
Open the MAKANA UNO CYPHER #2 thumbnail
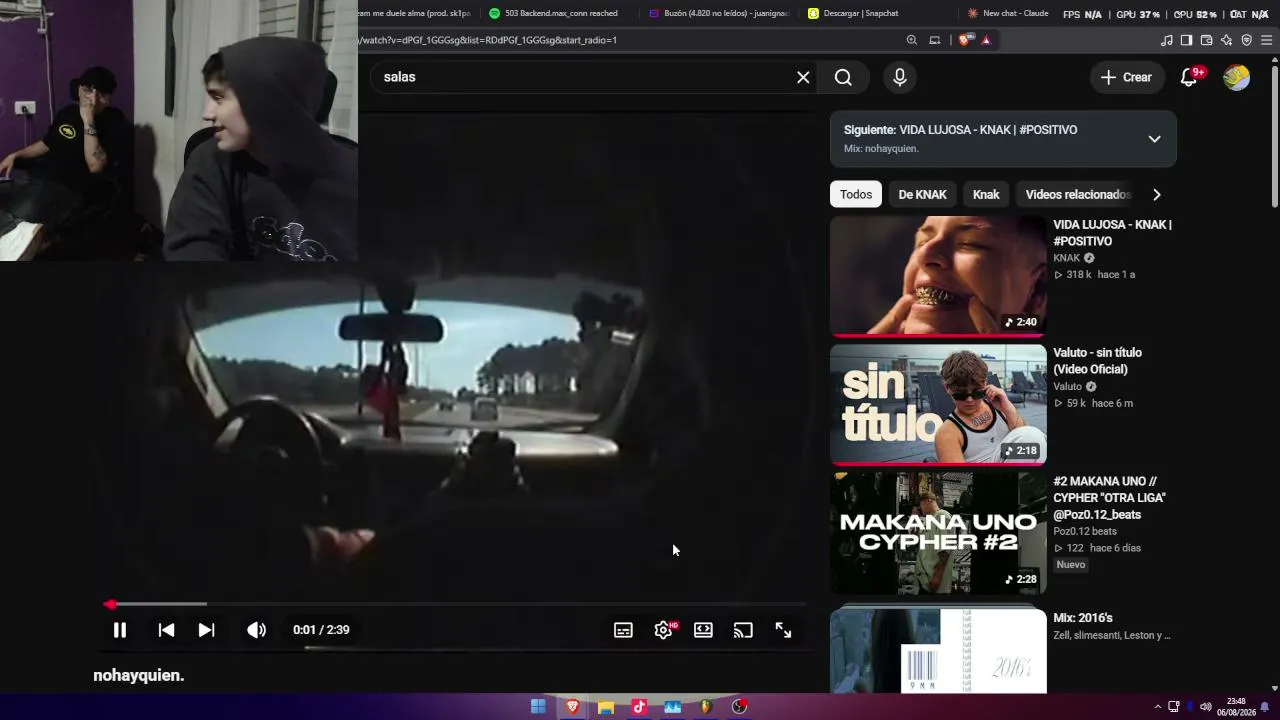pos(938,533)
